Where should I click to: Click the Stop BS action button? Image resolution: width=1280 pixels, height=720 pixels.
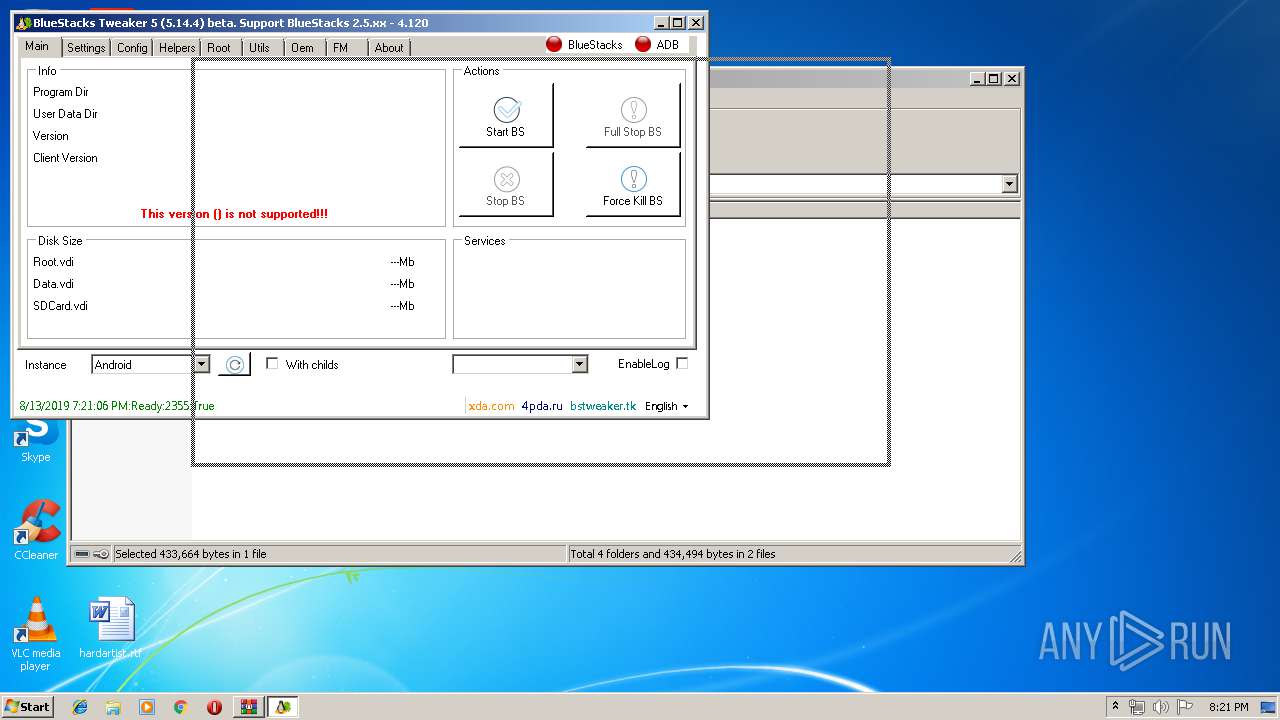point(505,185)
